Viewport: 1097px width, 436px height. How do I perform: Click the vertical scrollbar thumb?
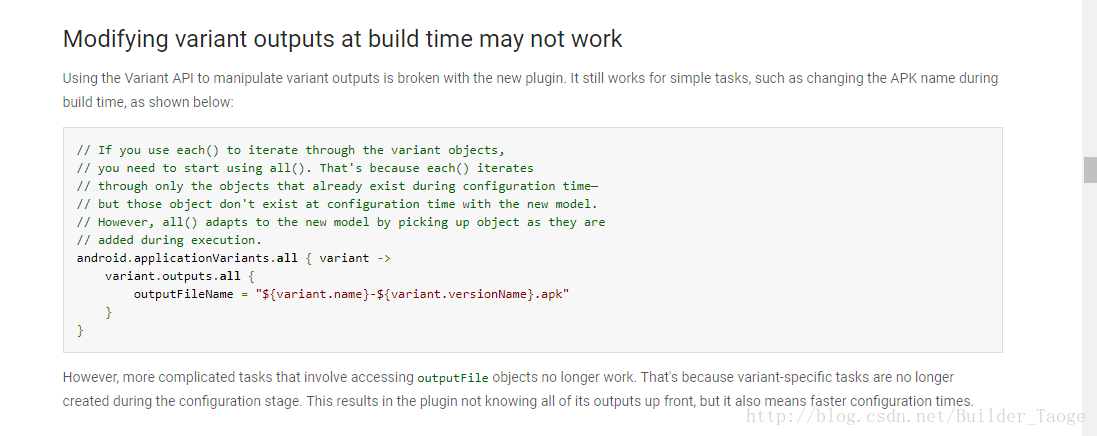(1089, 169)
